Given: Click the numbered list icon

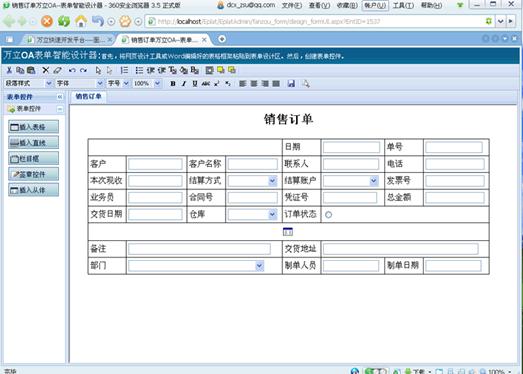Looking at the screenshot, I should click(124, 70).
